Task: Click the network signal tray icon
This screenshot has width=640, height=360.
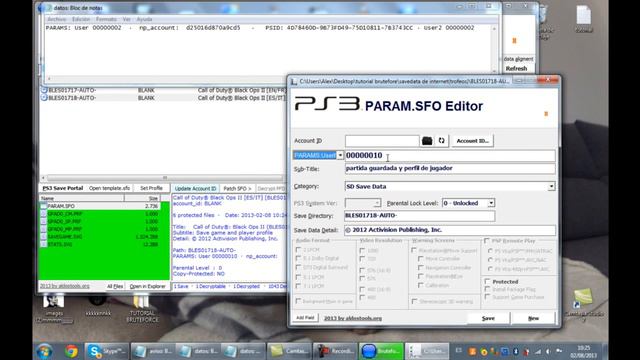Action: click(x=538, y=351)
